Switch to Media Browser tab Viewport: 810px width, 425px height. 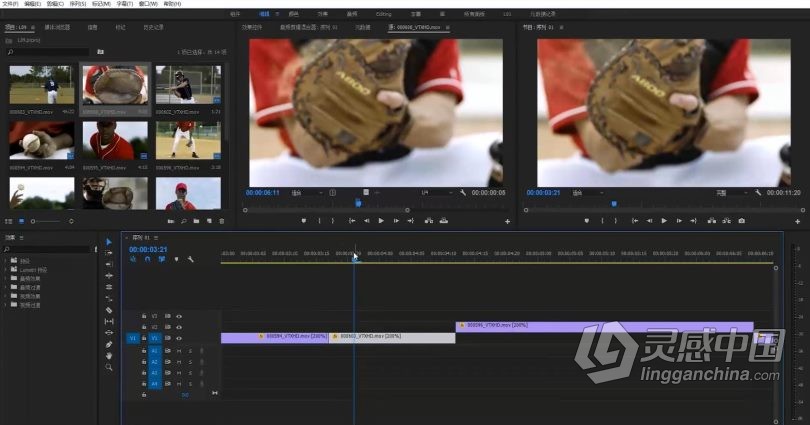[57, 27]
